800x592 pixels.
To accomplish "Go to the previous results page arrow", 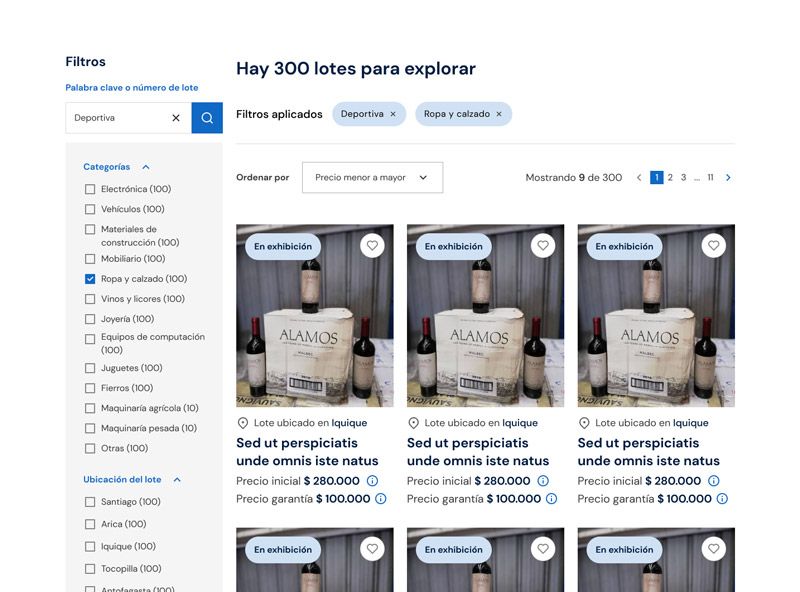I will [639, 178].
